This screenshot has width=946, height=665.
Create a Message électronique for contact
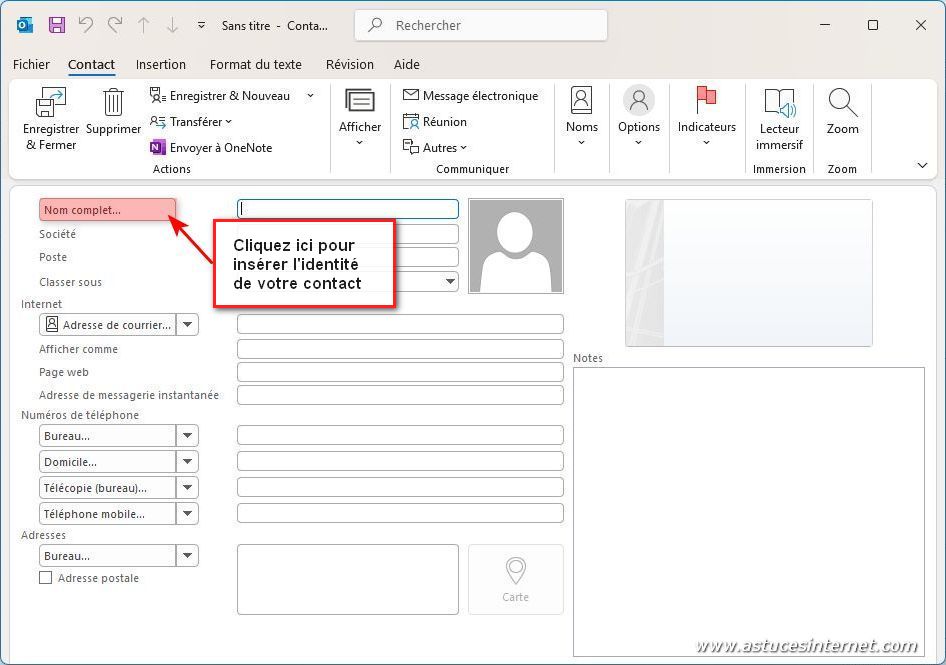[470, 96]
